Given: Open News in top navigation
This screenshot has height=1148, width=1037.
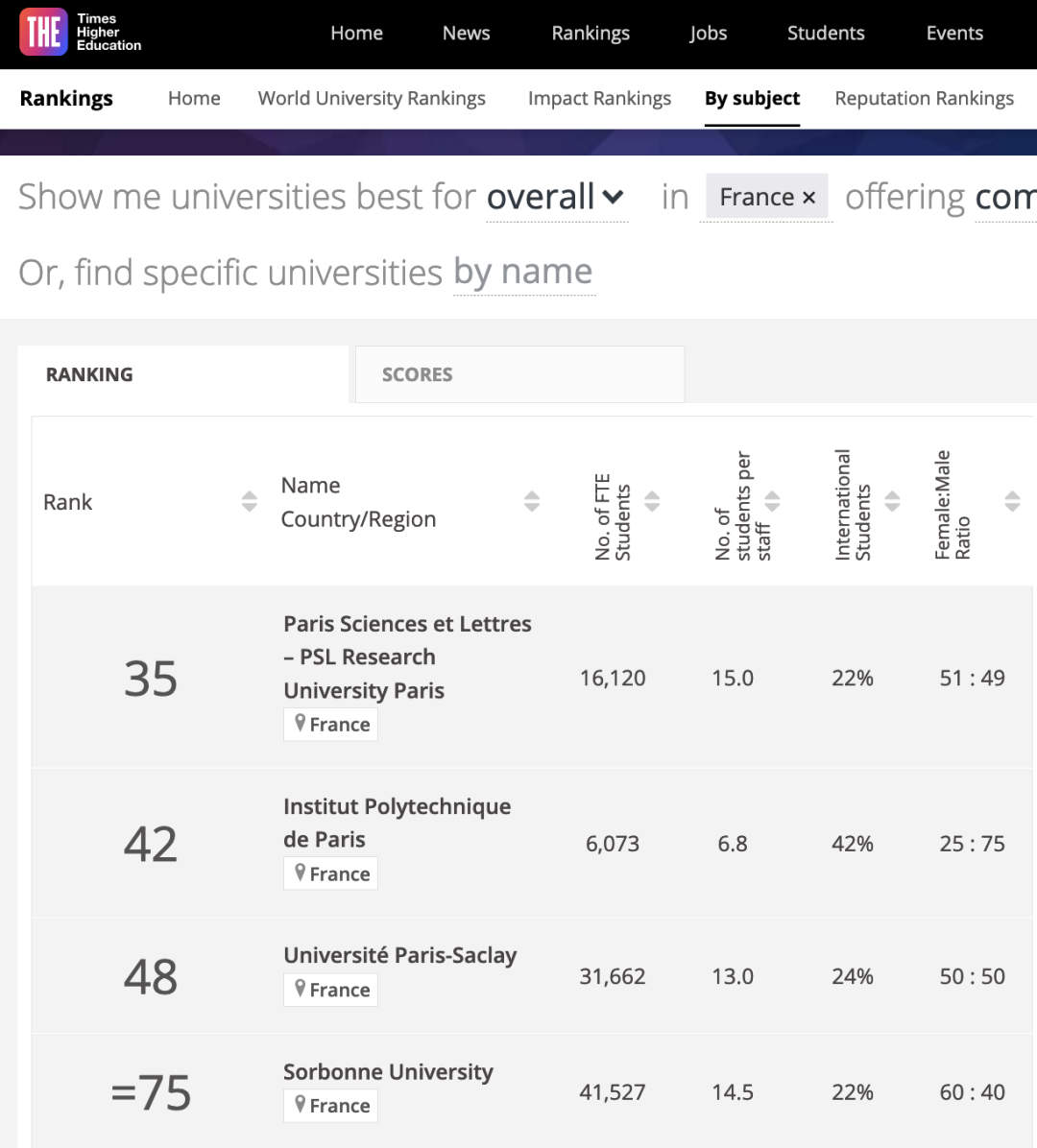Looking at the screenshot, I should pyautogui.click(x=467, y=33).
